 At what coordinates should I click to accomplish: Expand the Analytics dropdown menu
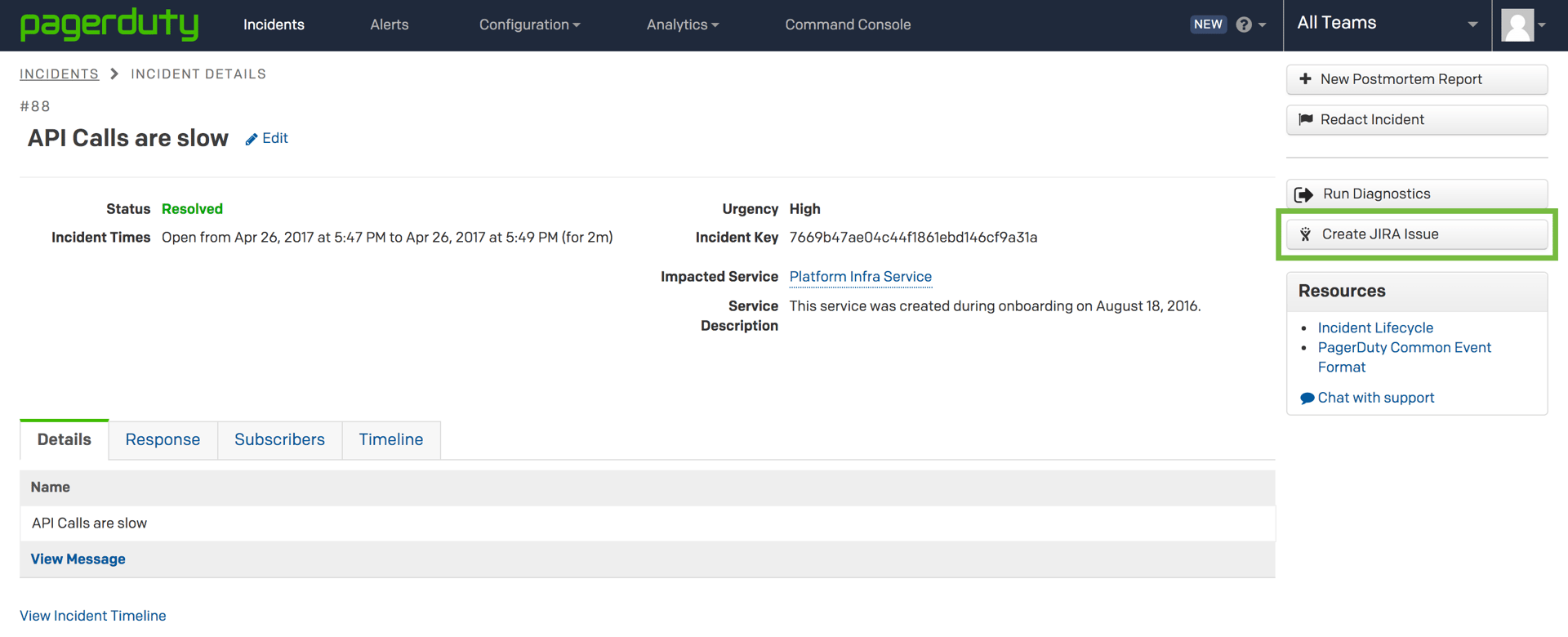click(683, 24)
